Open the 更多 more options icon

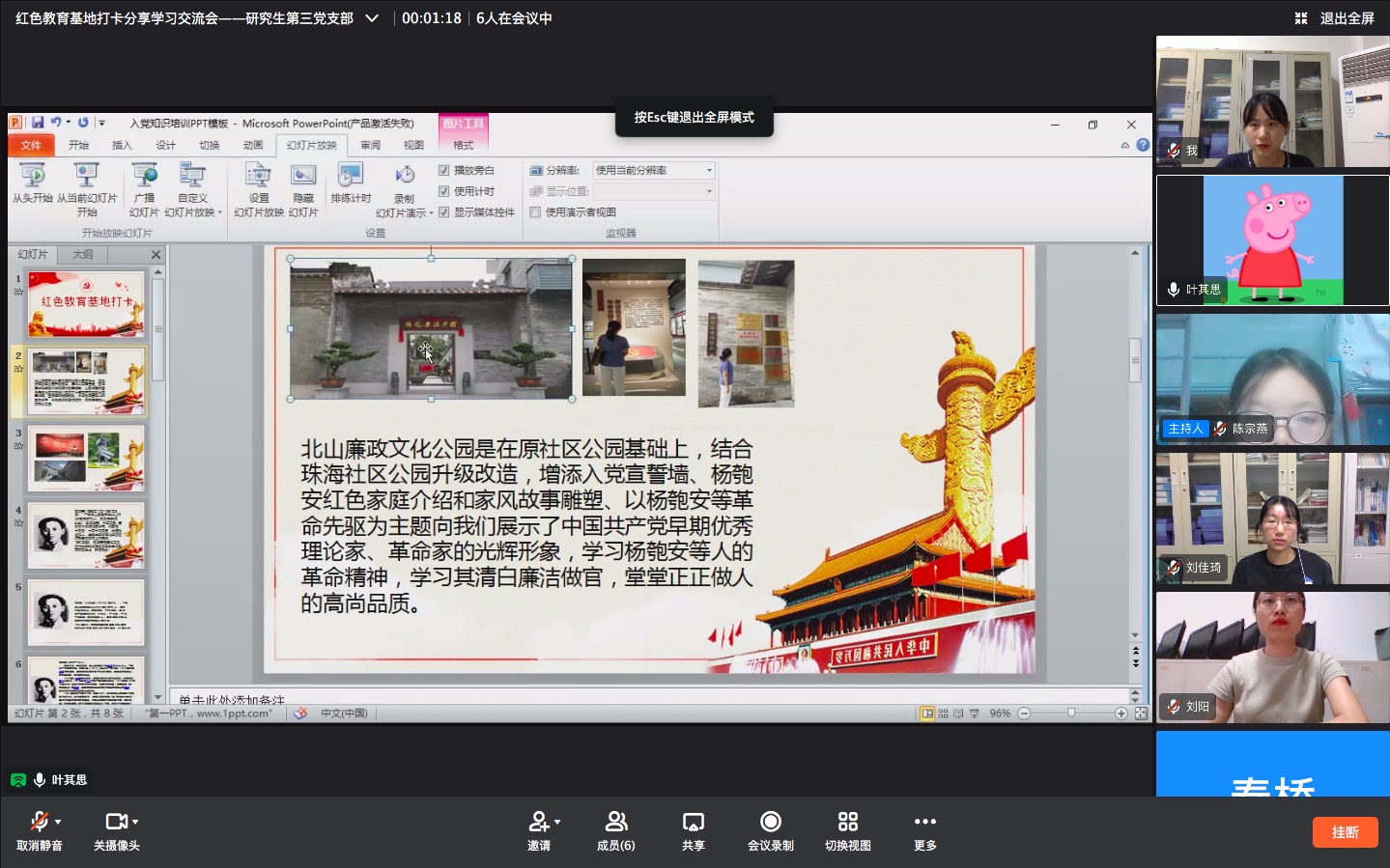point(924,823)
